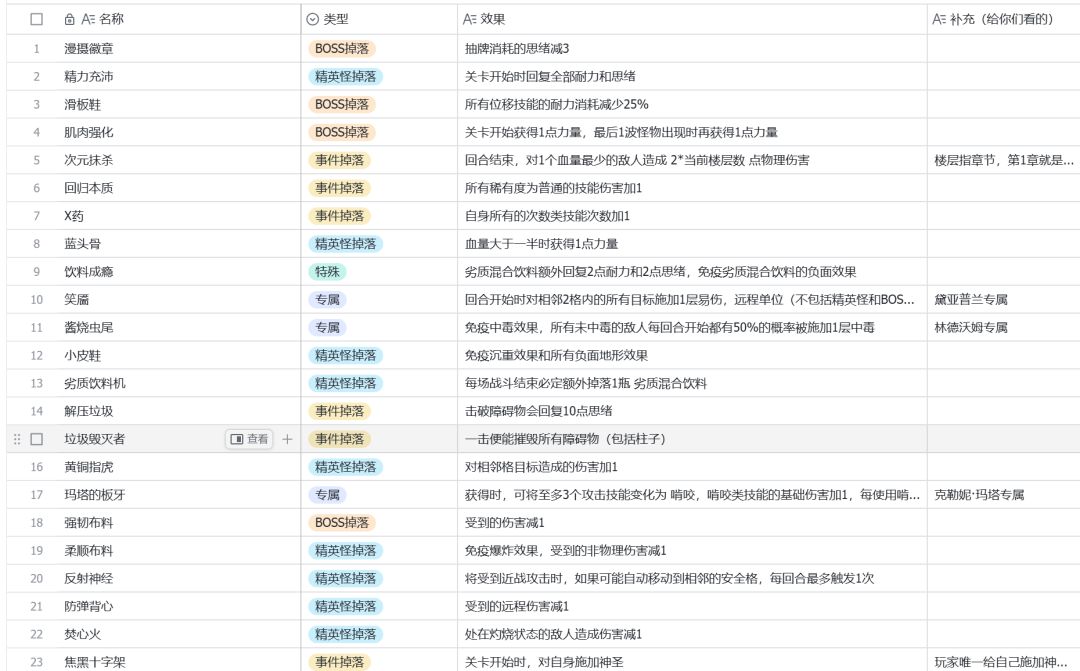Select the 专属 tag for 玛塔的板牙
This screenshot has height=671, width=1080.
(327, 495)
